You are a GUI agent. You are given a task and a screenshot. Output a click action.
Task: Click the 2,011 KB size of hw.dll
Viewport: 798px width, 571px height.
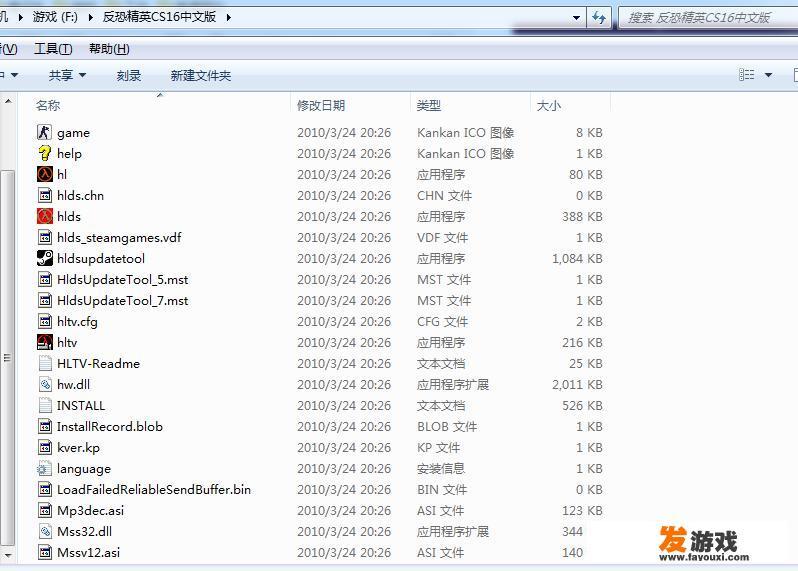(577, 384)
